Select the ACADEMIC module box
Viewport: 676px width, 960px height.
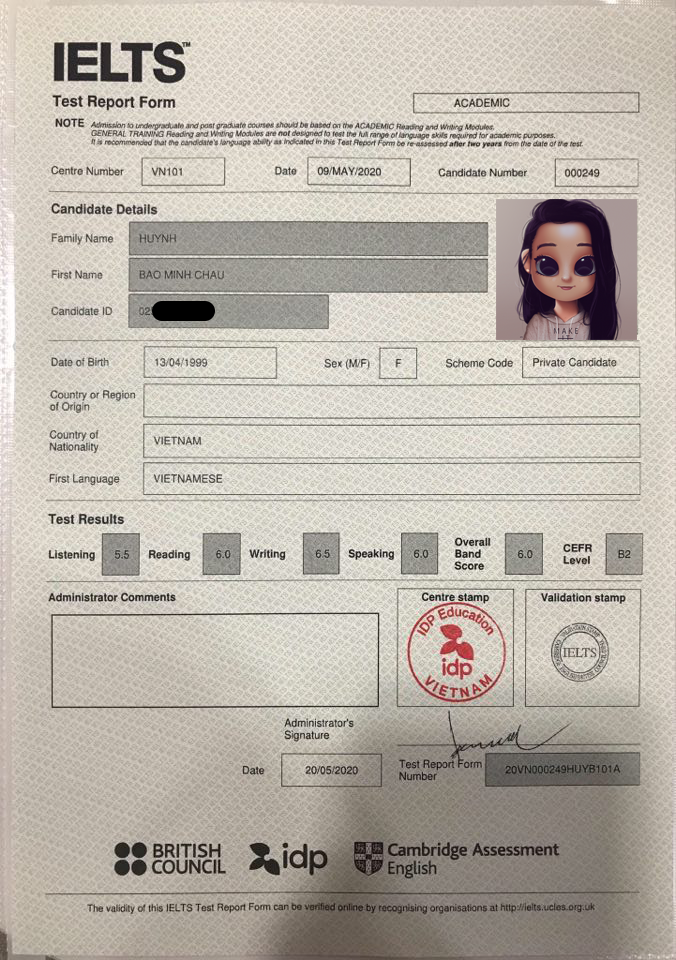coord(526,103)
